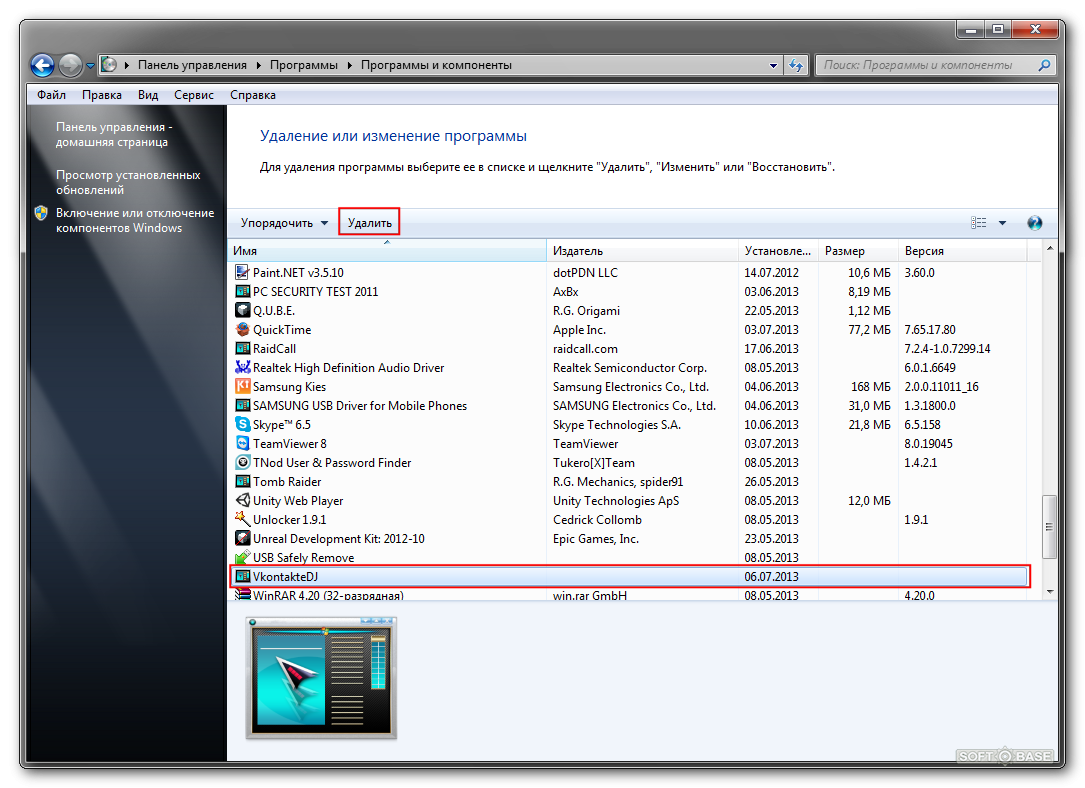
Task: Sort by the Издатель column header
Action: coord(643,250)
